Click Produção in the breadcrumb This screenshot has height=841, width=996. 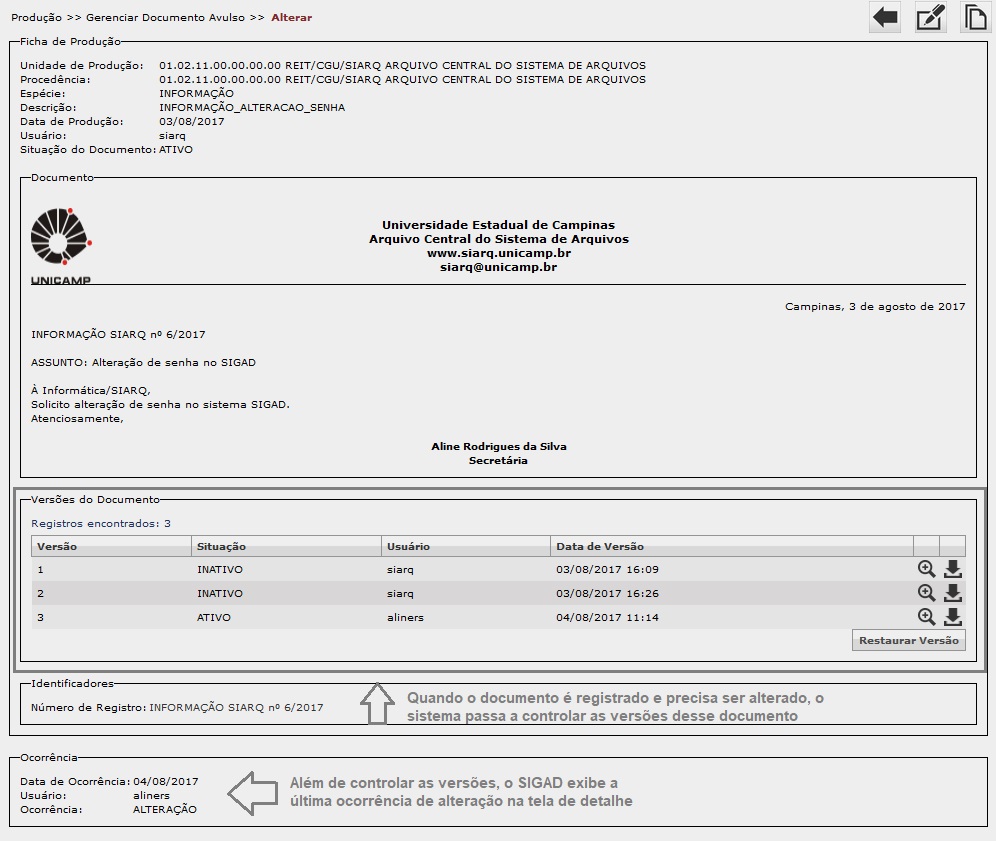click(x=37, y=18)
